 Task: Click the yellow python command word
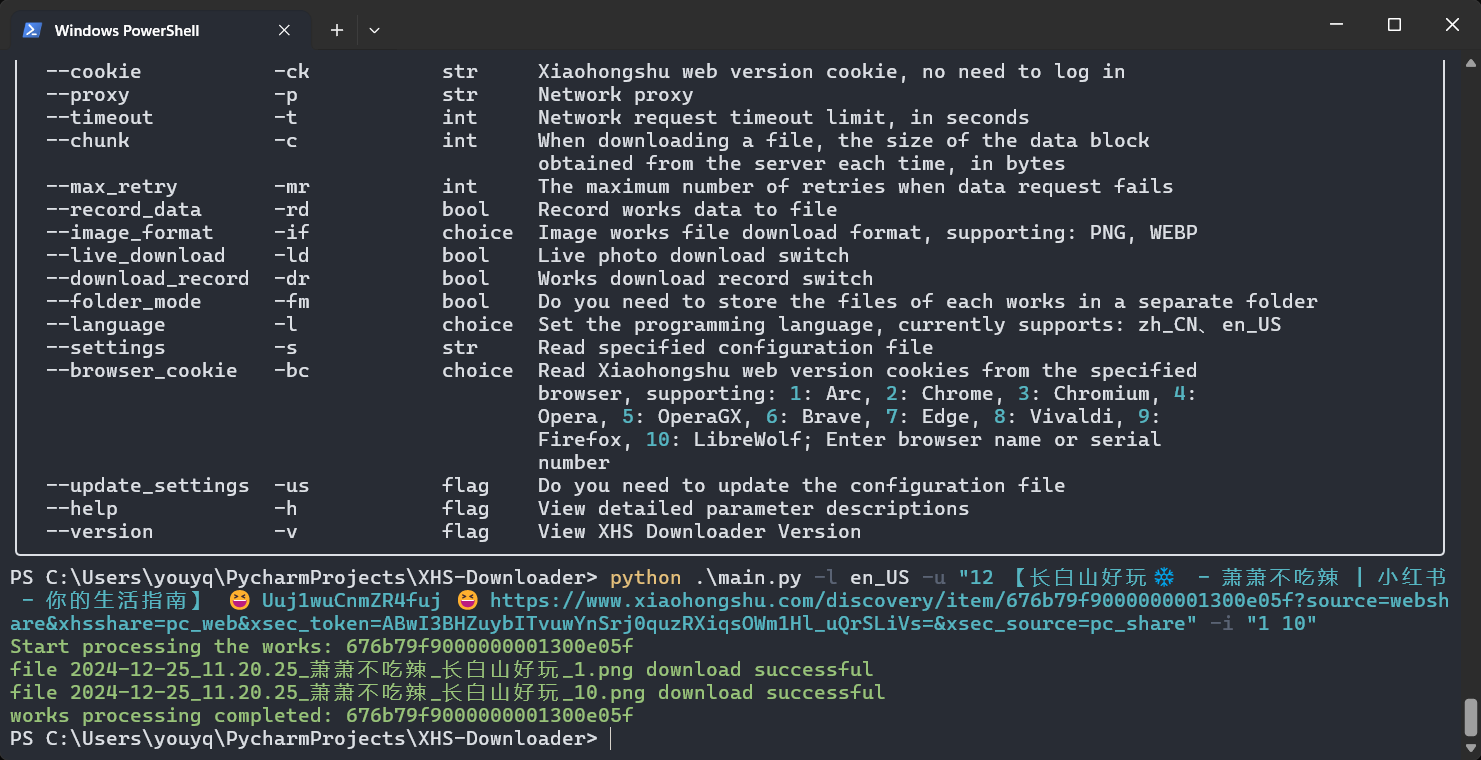tap(645, 578)
